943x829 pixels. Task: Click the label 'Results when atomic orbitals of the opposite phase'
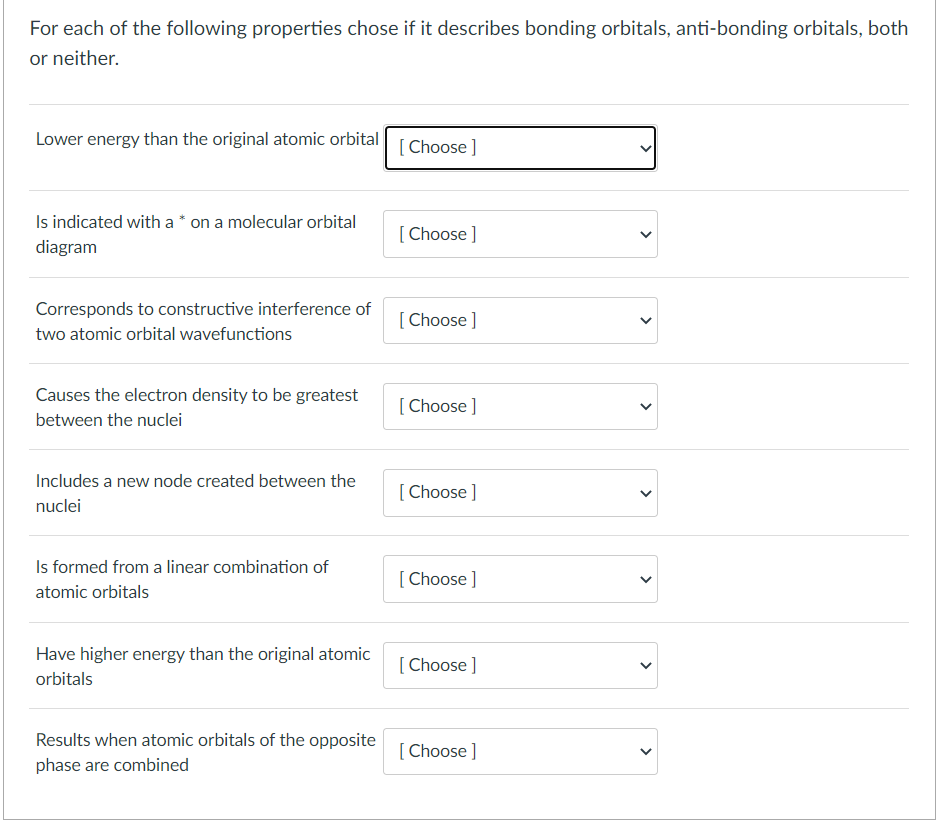(205, 751)
